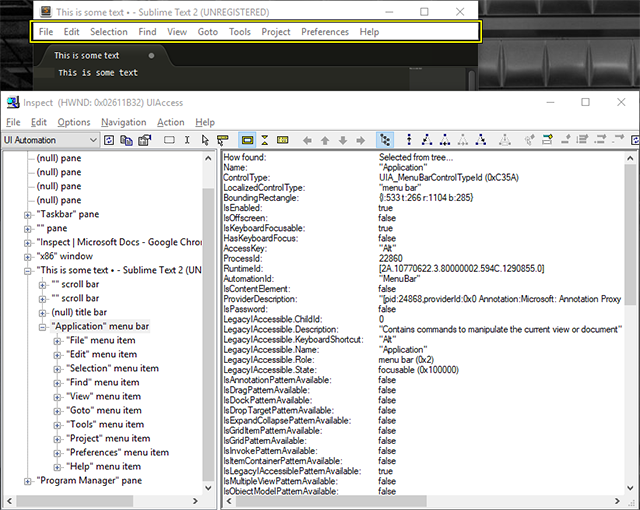Click the left arrow navigation icon
The height and width of the screenshot is (510, 640).
click(307, 141)
